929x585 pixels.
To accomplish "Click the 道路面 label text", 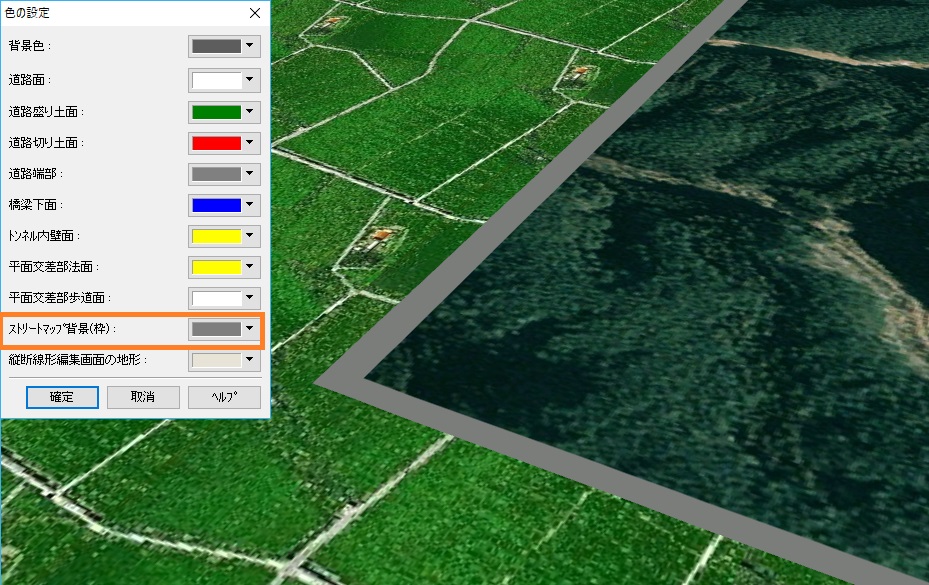I will tap(30, 79).
